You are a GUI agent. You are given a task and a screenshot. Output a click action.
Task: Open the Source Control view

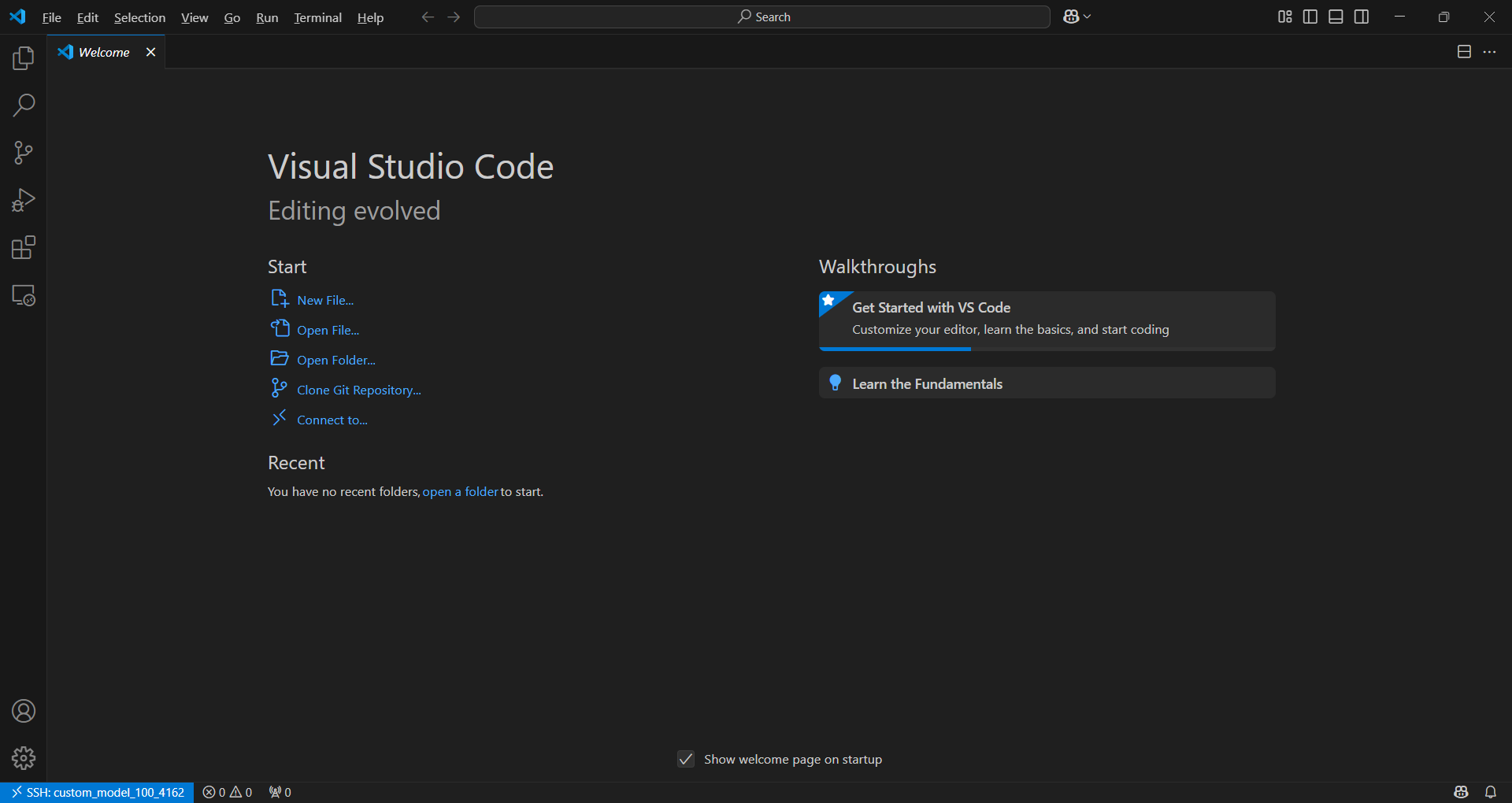tap(24, 153)
